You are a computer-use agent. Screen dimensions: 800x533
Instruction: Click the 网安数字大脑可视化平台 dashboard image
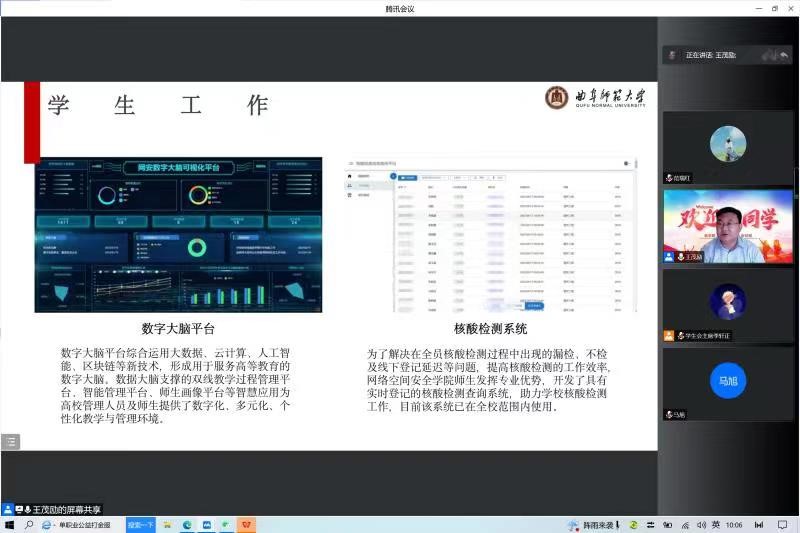180,234
